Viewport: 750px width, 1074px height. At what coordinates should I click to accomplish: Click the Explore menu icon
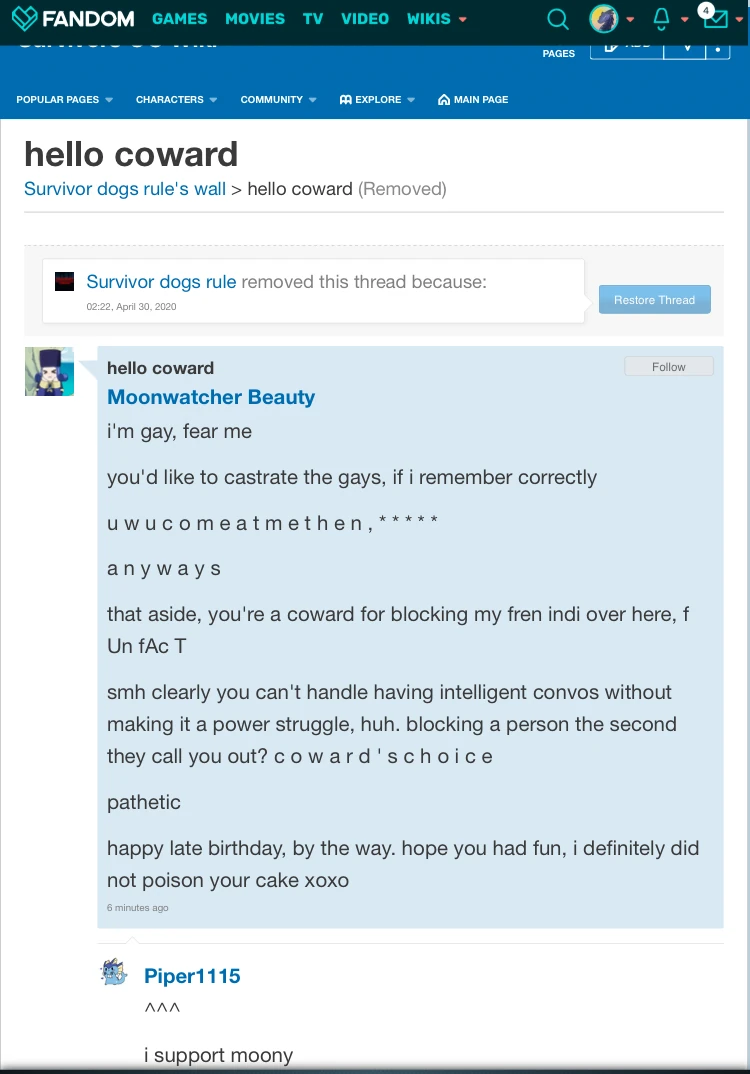346,100
